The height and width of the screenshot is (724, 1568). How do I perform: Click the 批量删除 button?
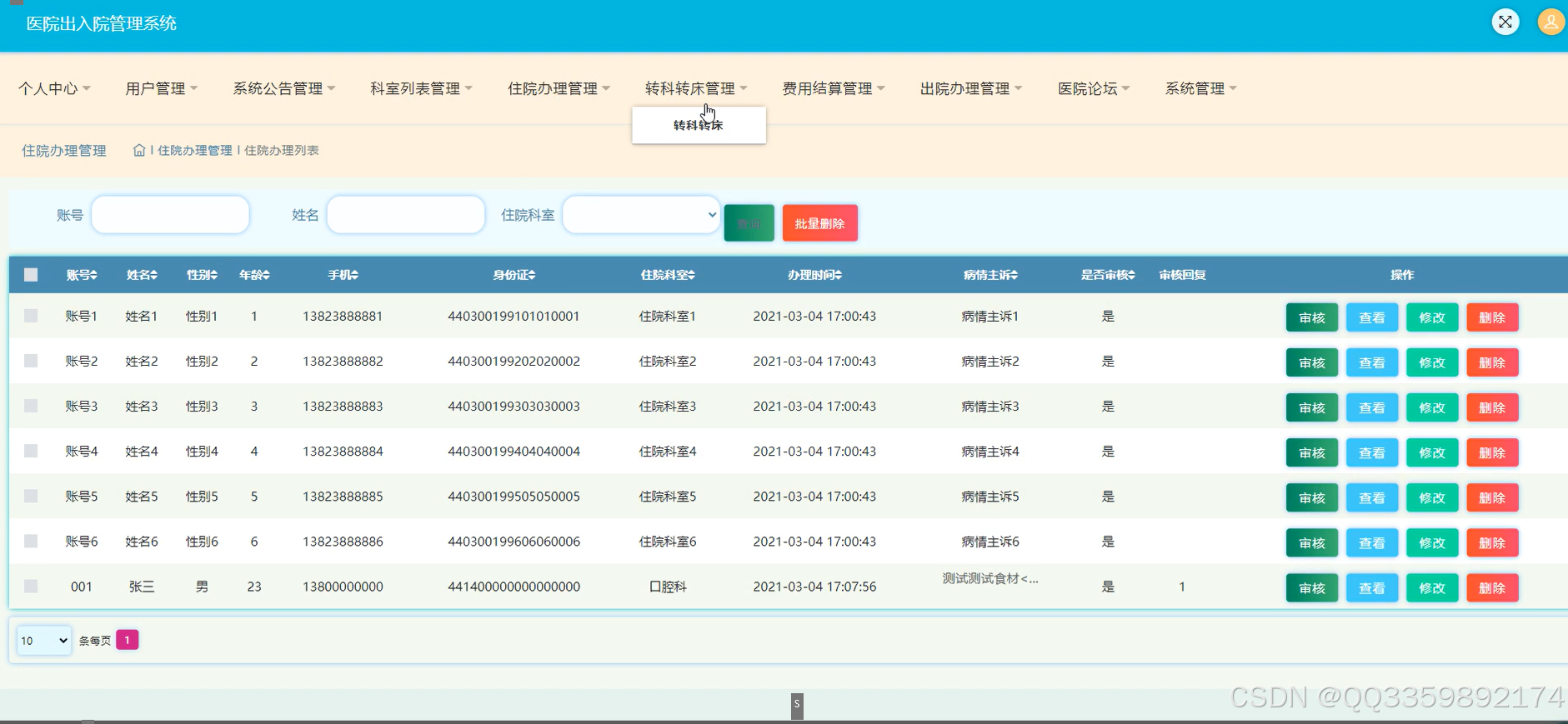[820, 223]
